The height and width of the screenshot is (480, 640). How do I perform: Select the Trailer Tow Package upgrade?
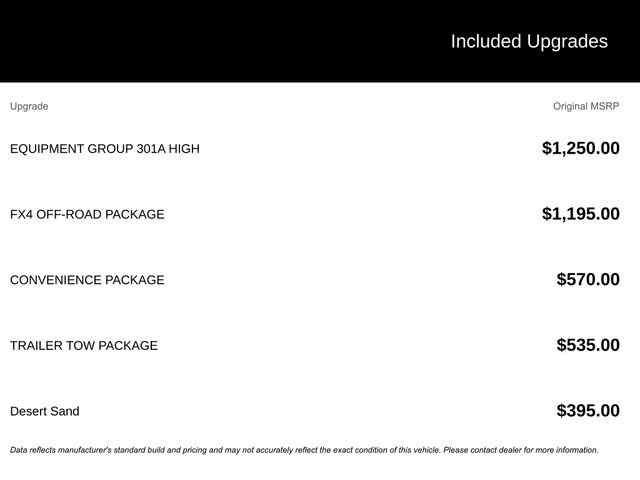click(83, 346)
